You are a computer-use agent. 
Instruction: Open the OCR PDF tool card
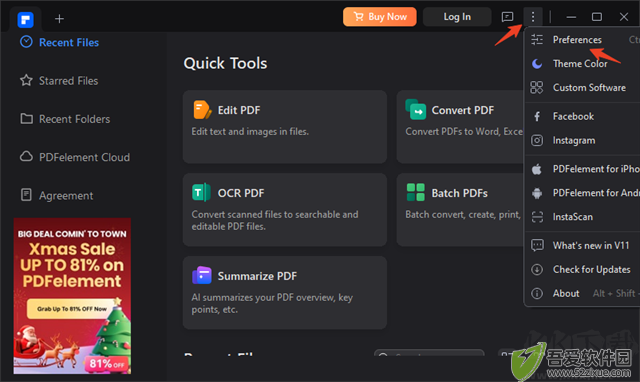pyautogui.click(x=285, y=210)
